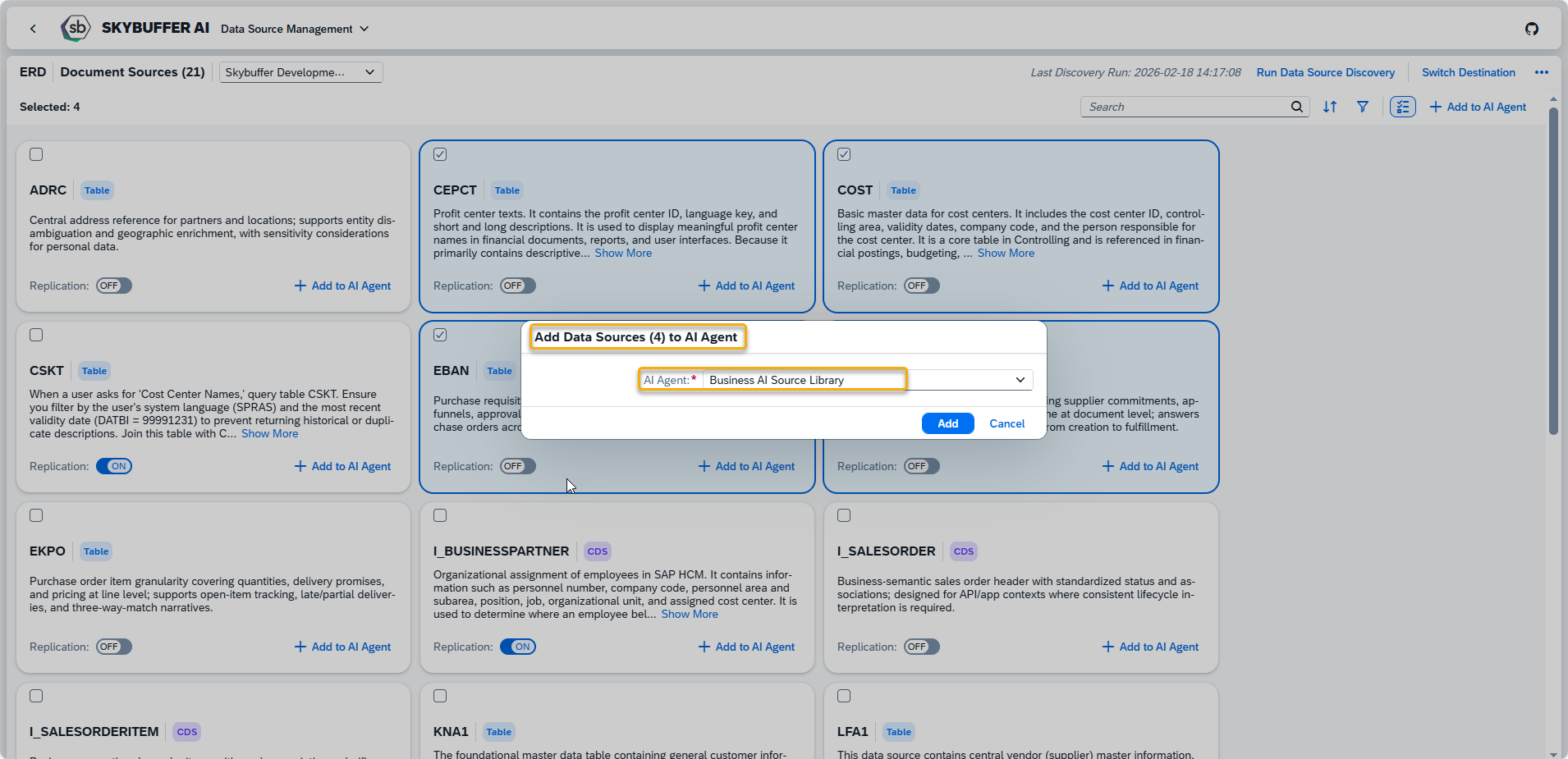Viewport: 1568px width, 759px height.
Task: Open the GitHub icon in header
Action: [1531, 29]
